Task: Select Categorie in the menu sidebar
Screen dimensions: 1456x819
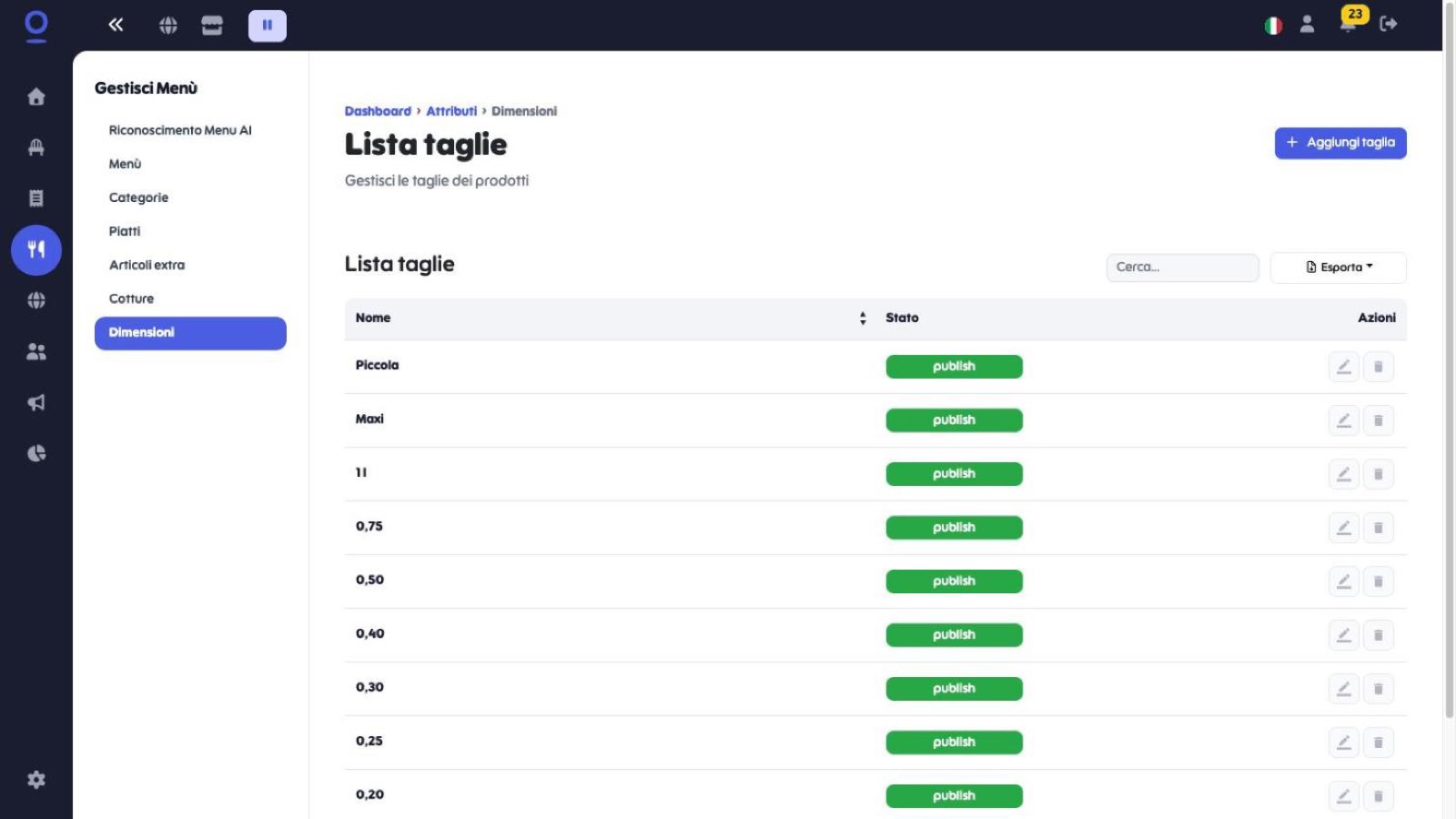Action: point(138,197)
